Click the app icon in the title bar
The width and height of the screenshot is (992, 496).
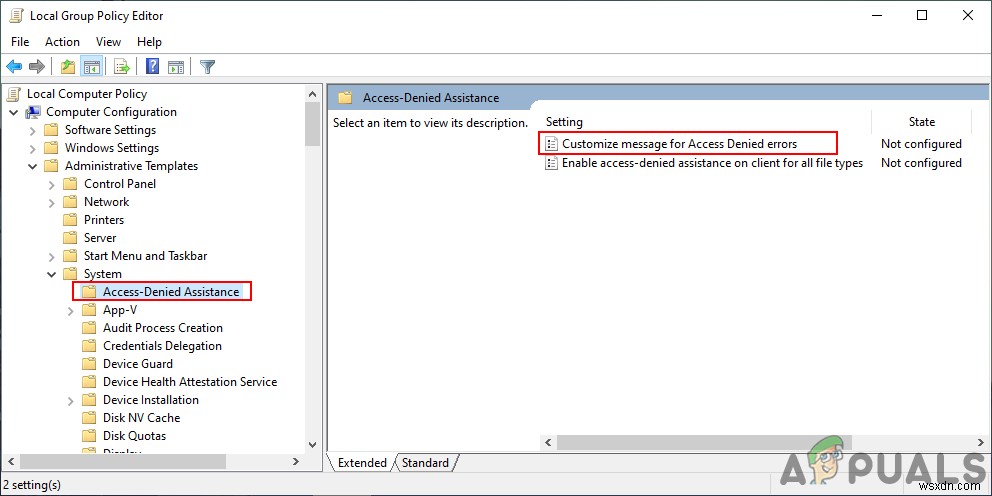tap(16, 16)
